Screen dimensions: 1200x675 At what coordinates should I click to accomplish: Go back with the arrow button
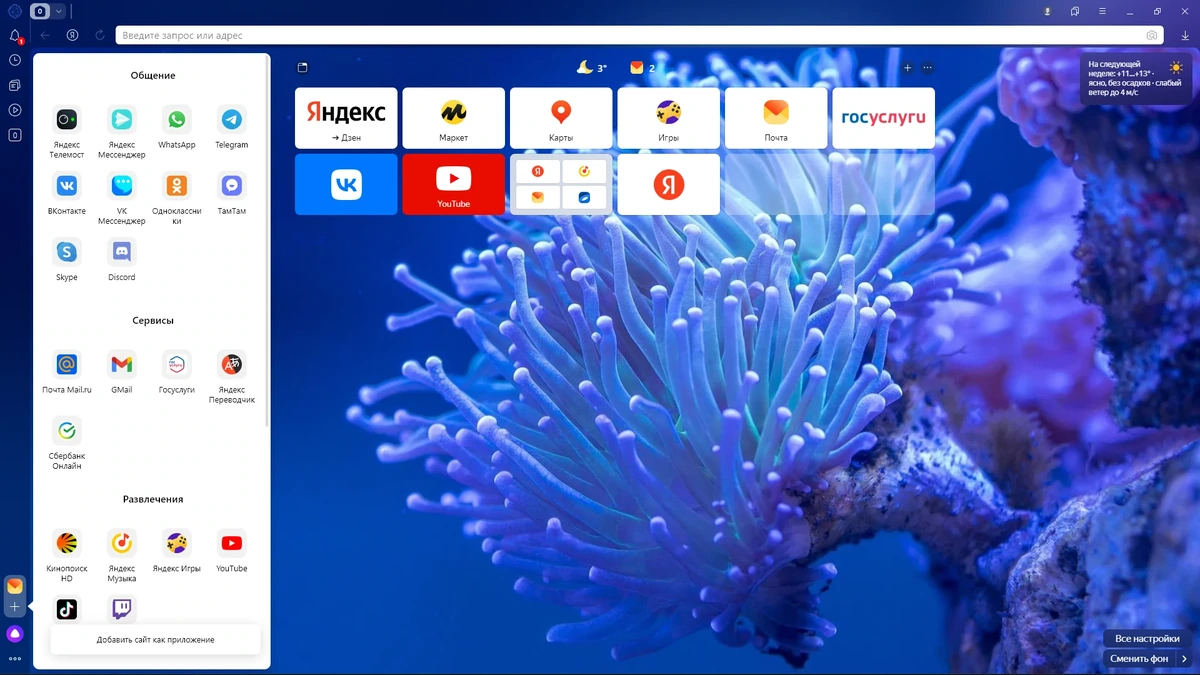coord(45,35)
